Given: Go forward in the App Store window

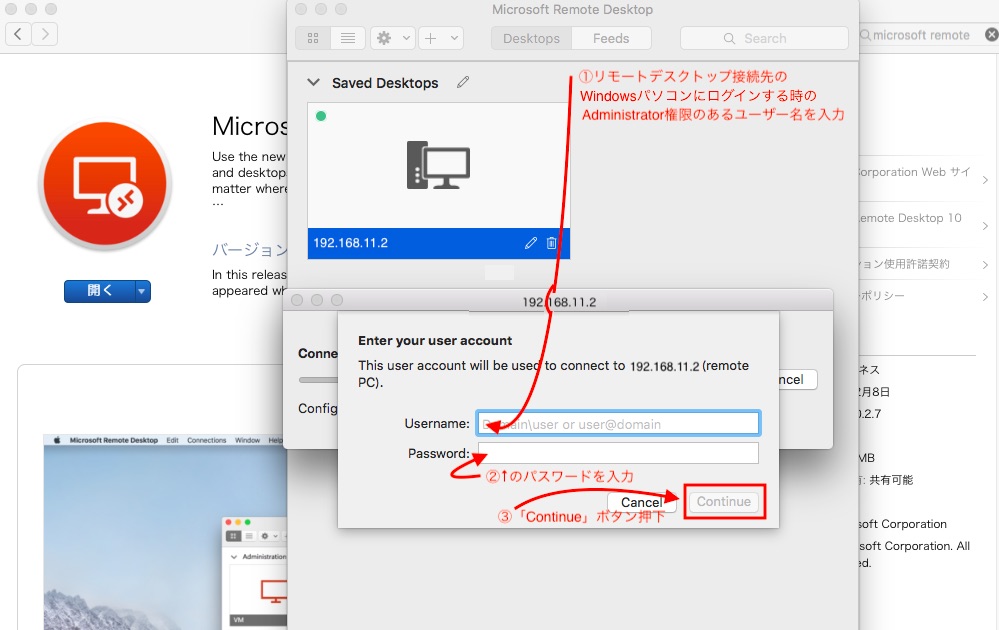Looking at the screenshot, I should pos(45,34).
